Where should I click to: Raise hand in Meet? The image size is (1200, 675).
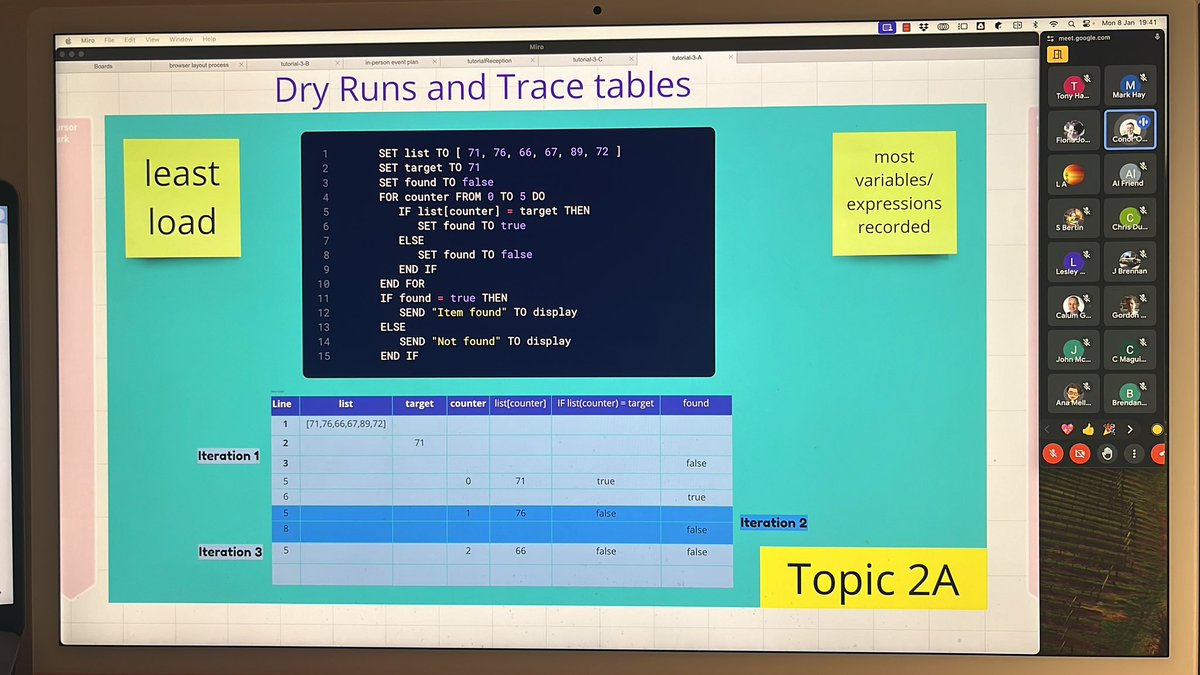[1107, 453]
